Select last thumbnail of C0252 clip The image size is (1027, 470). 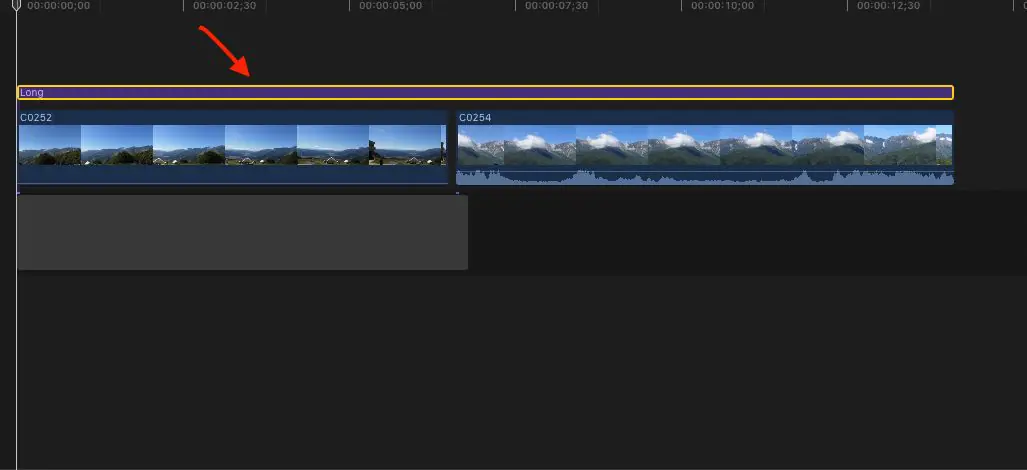406,145
